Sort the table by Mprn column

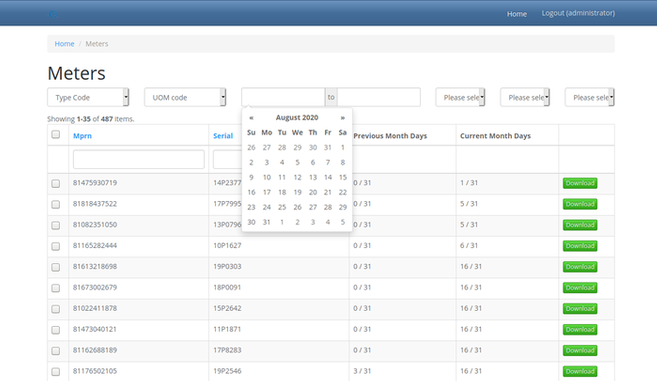82,136
